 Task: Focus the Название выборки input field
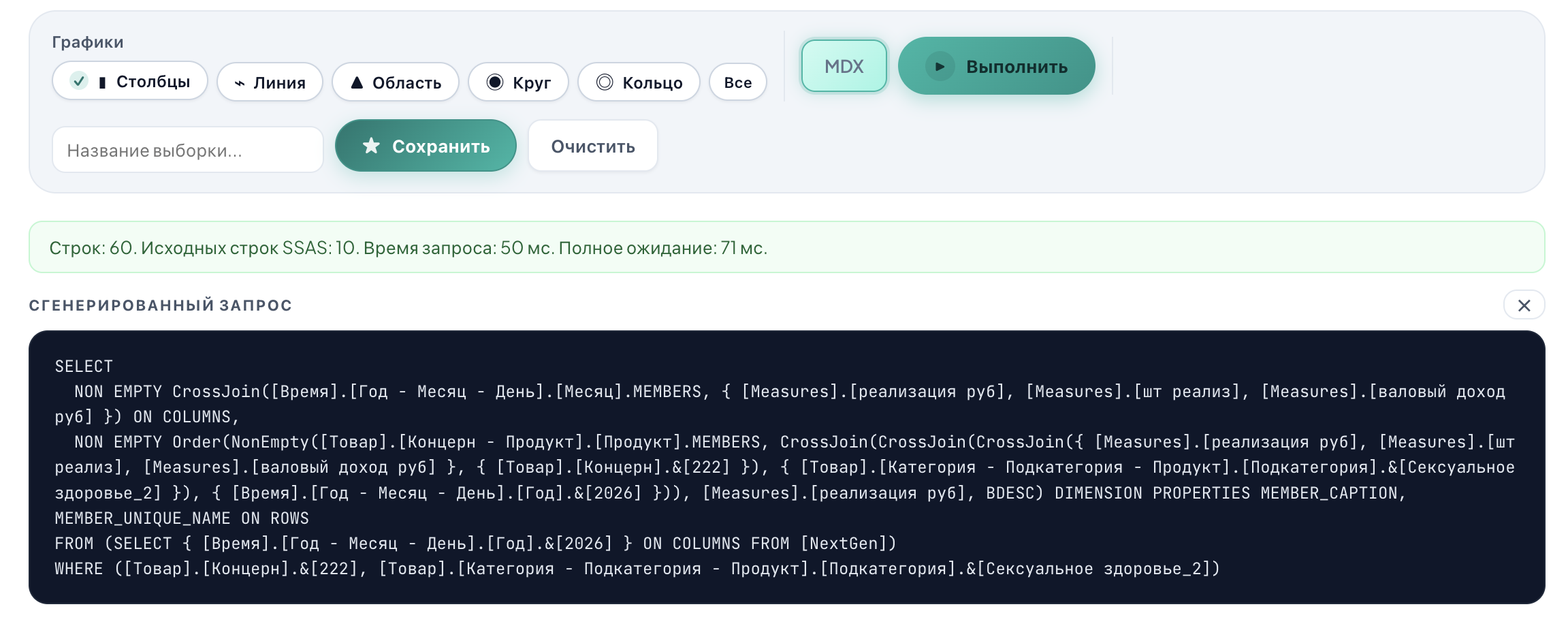[x=188, y=150]
